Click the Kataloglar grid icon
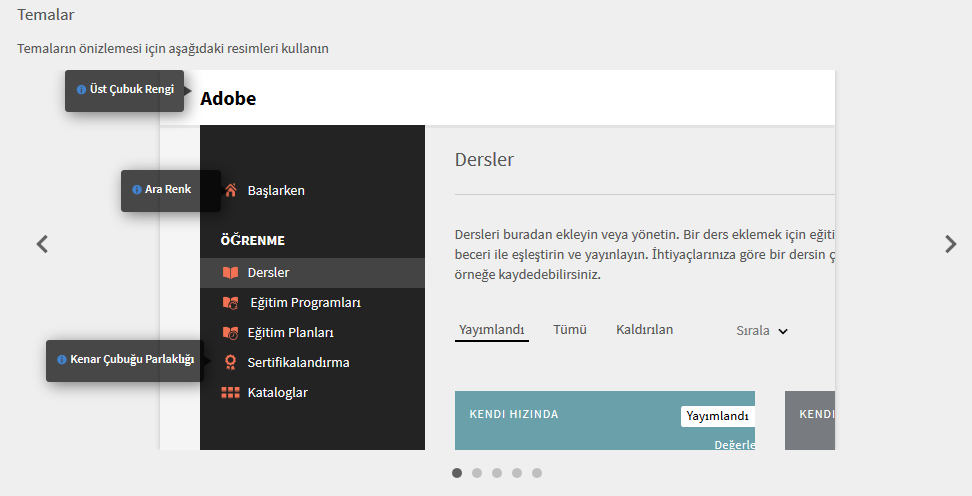This screenshot has height=496, width=972. pyautogui.click(x=231, y=392)
